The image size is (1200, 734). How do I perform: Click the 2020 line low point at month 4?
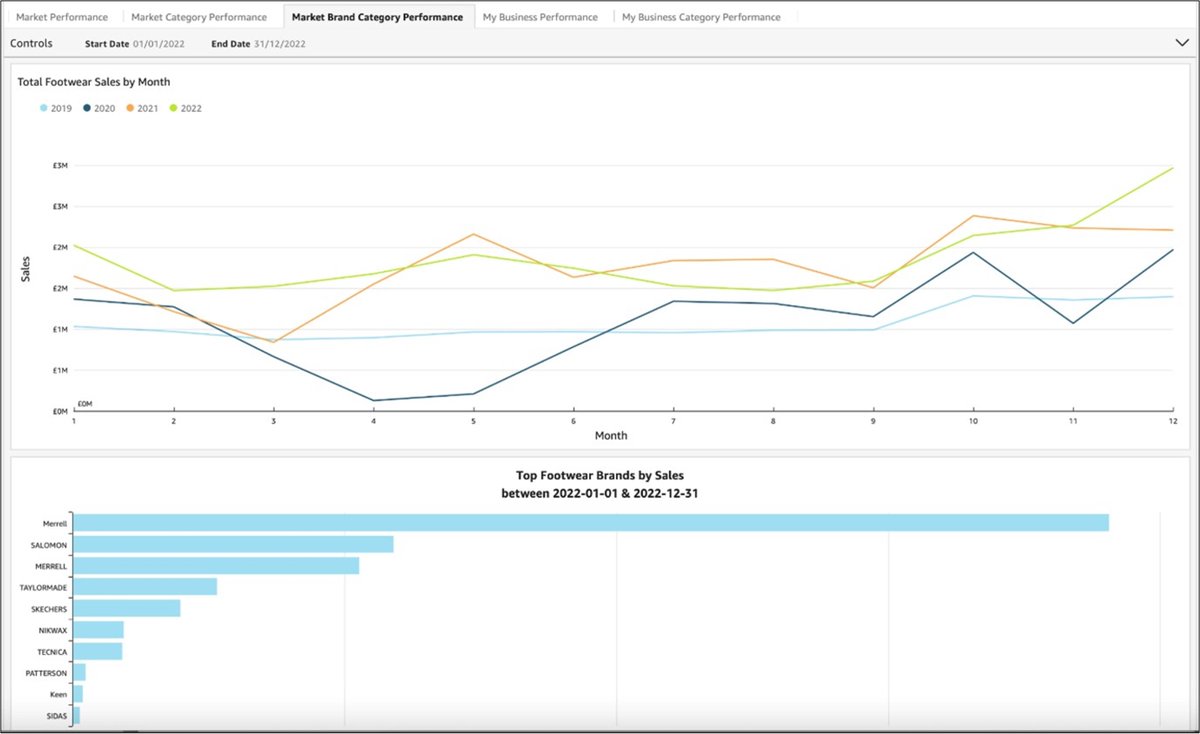[373, 401]
